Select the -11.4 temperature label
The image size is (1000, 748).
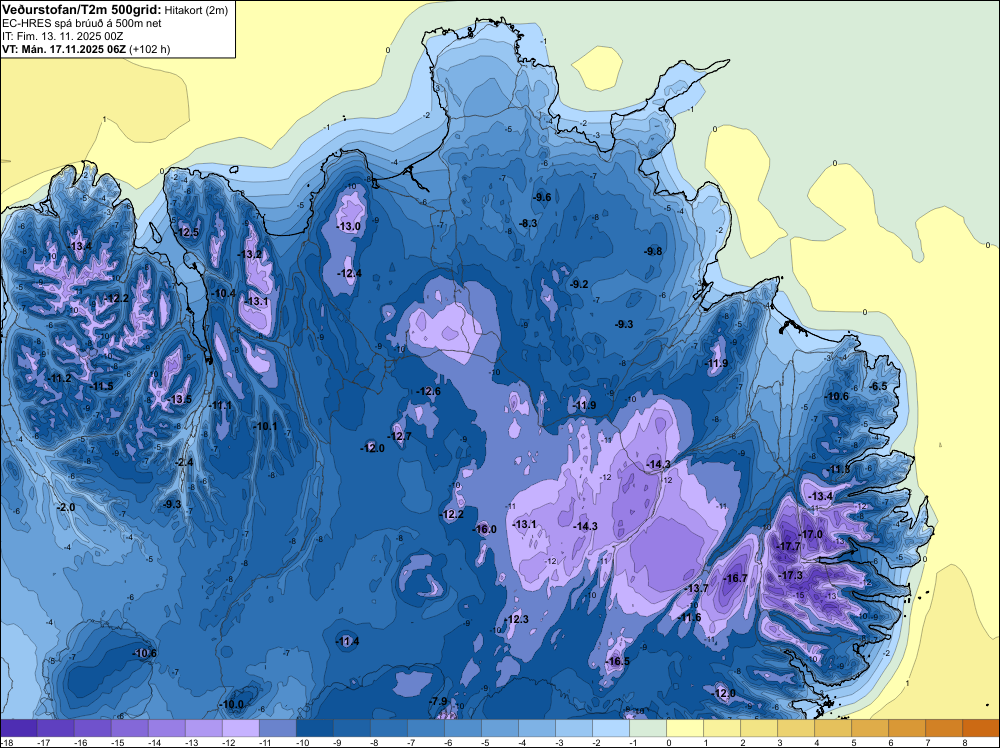[348, 642]
